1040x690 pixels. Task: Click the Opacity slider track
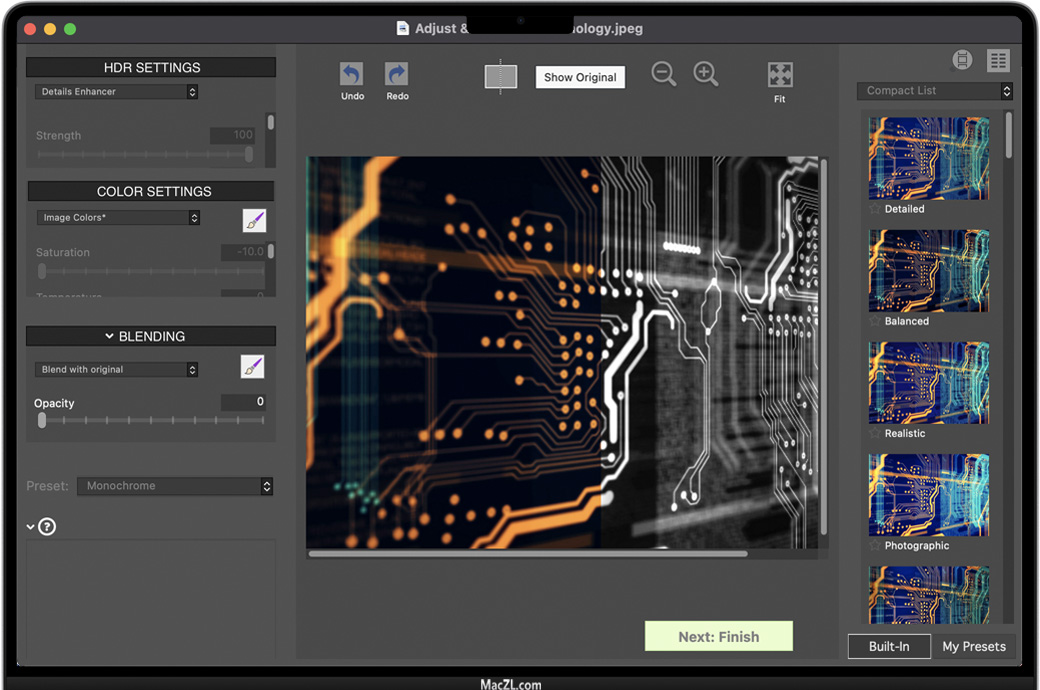point(150,421)
